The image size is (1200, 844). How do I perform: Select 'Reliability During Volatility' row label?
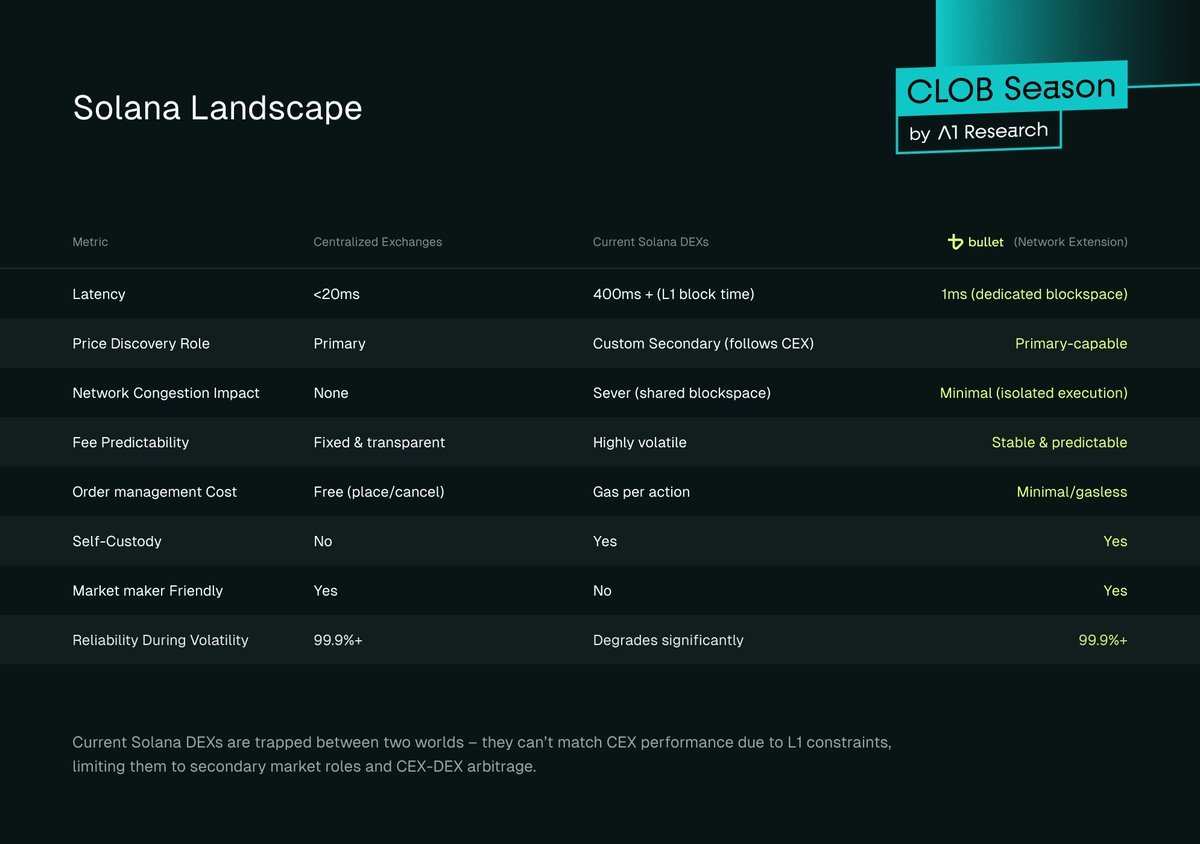[160, 640]
